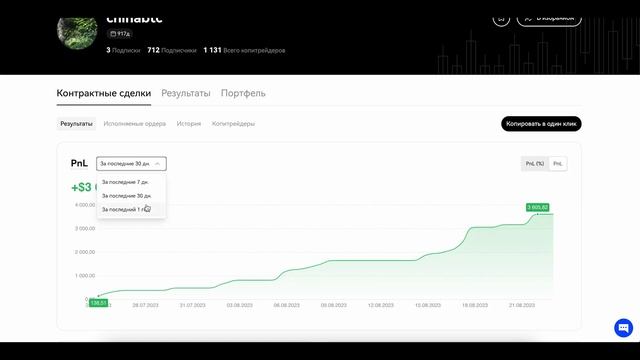Click the 18.08.2023 date on chart axis
This screenshot has width=640, height=360.
pos(475,305)
